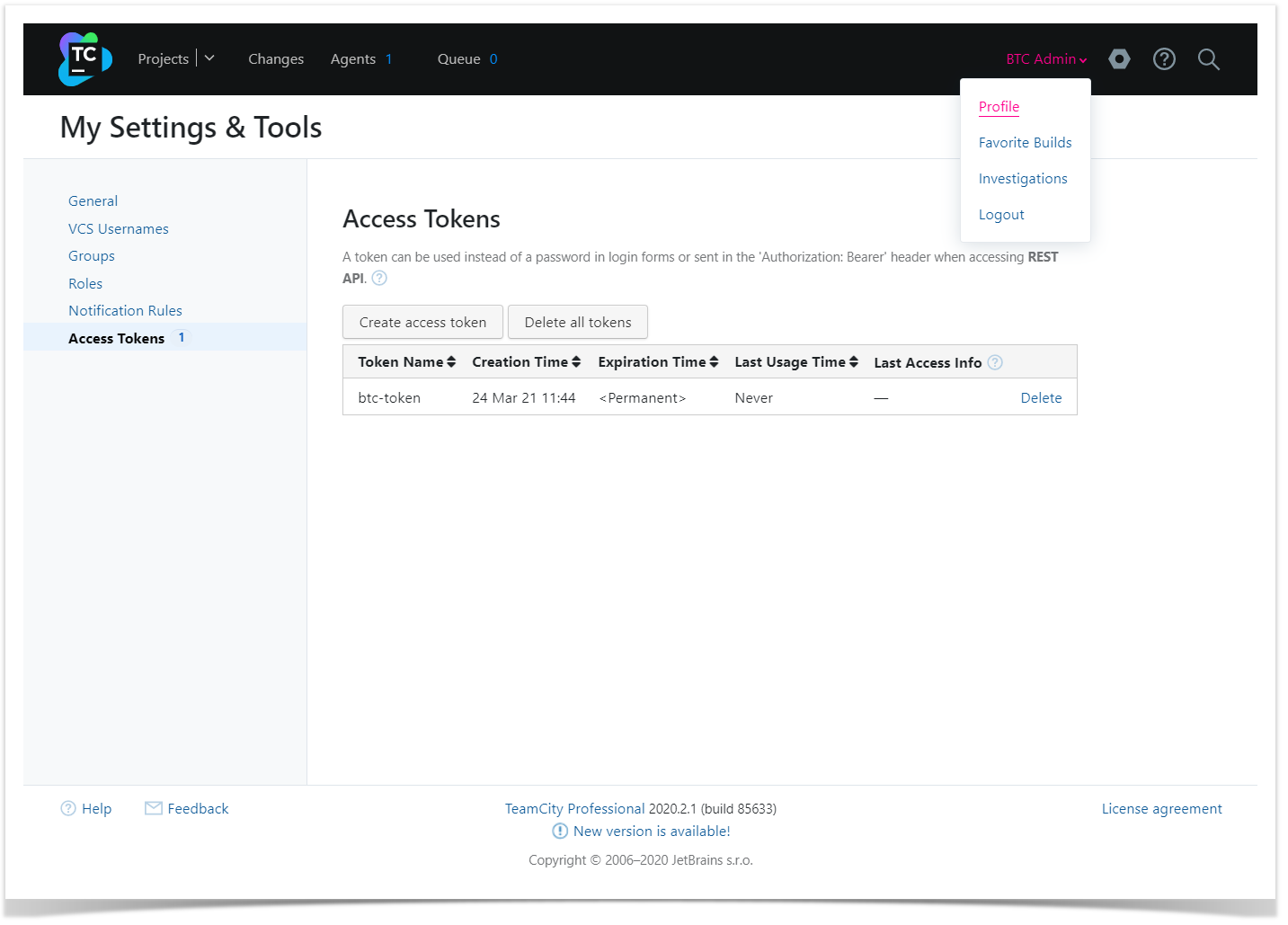Sort by Expiration Time arrows
Image resolution: width=1288 pixels, height=925 pixels.
pyautogui.click(x=714, y=361)
